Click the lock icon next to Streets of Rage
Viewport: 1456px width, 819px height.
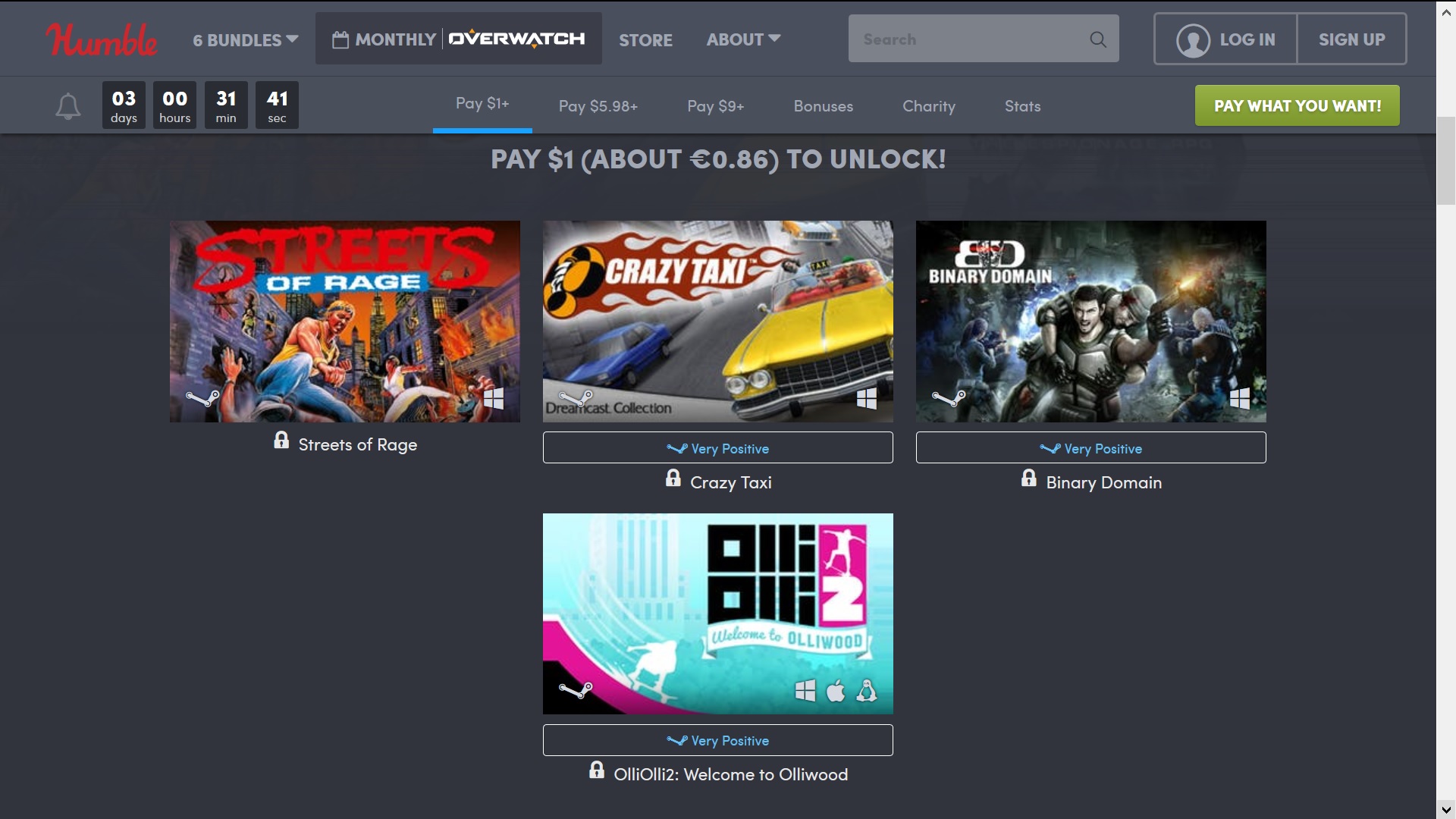pos(281,441)
